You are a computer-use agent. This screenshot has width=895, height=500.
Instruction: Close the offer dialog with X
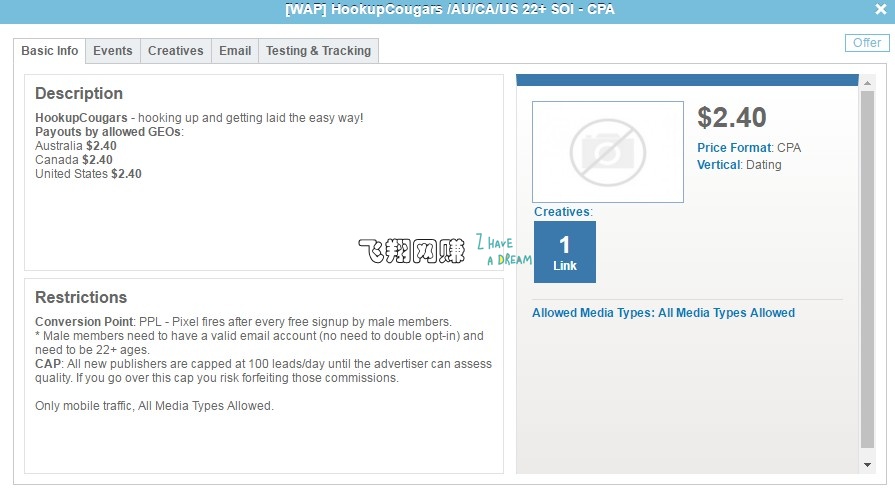click(879, 10)
